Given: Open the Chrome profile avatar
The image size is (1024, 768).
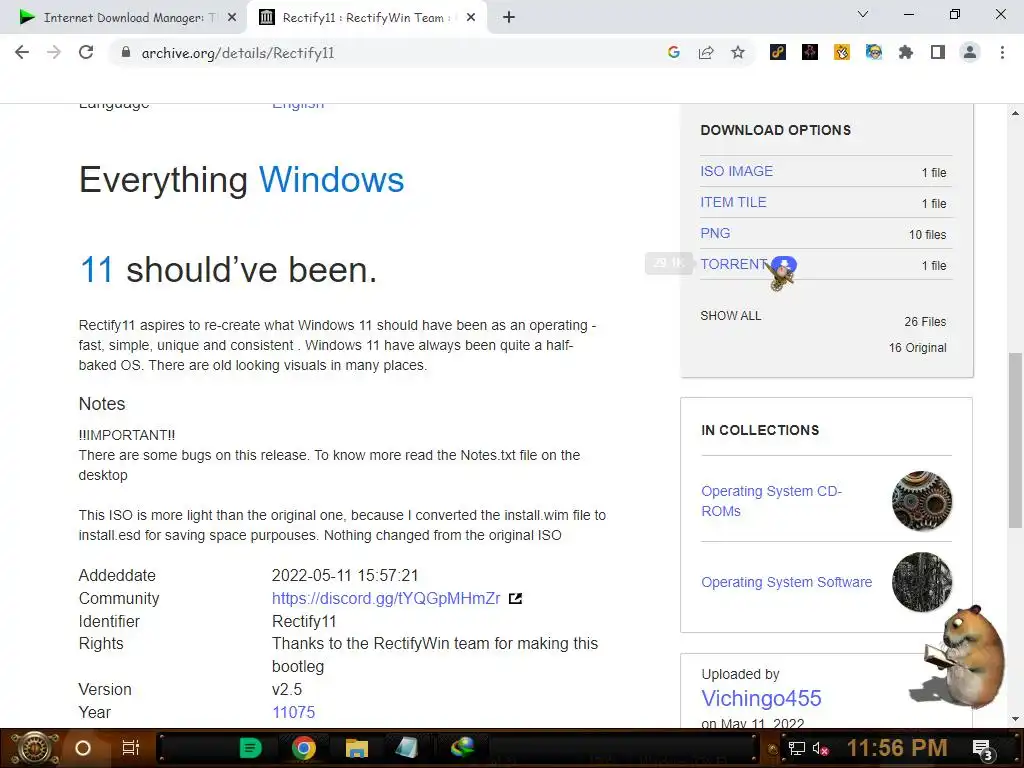Looking at the screenshot, I should coord(970,52).
